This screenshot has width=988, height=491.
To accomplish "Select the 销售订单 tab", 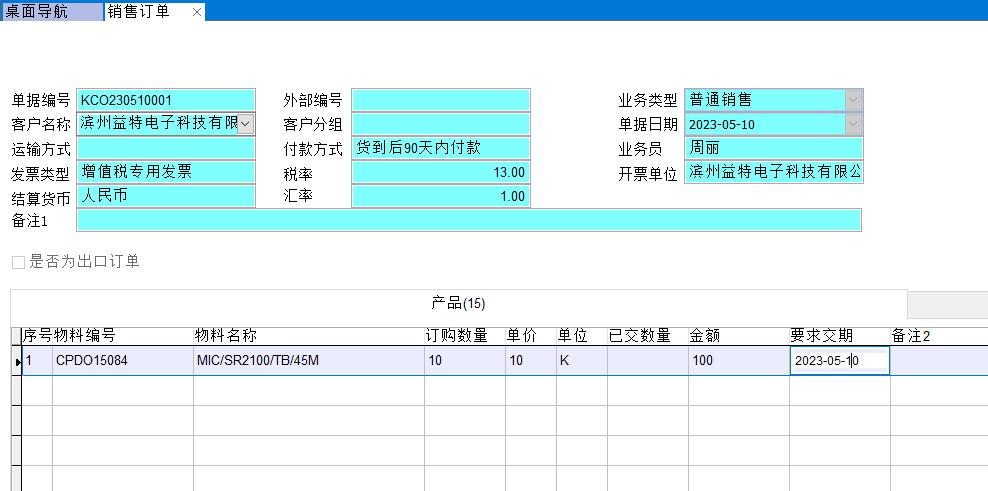I will pyautogui.click(x=140, y=11).
